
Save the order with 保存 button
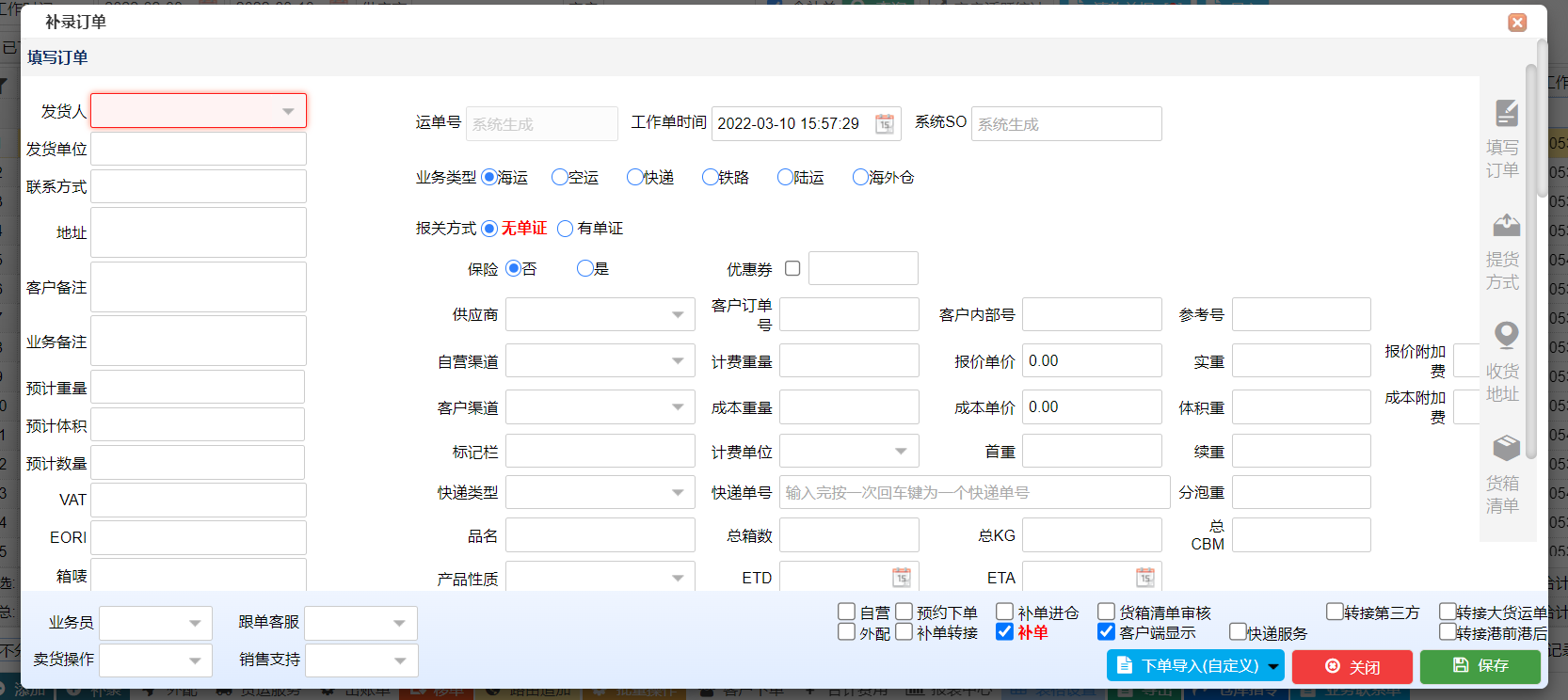pos(1480,666)
